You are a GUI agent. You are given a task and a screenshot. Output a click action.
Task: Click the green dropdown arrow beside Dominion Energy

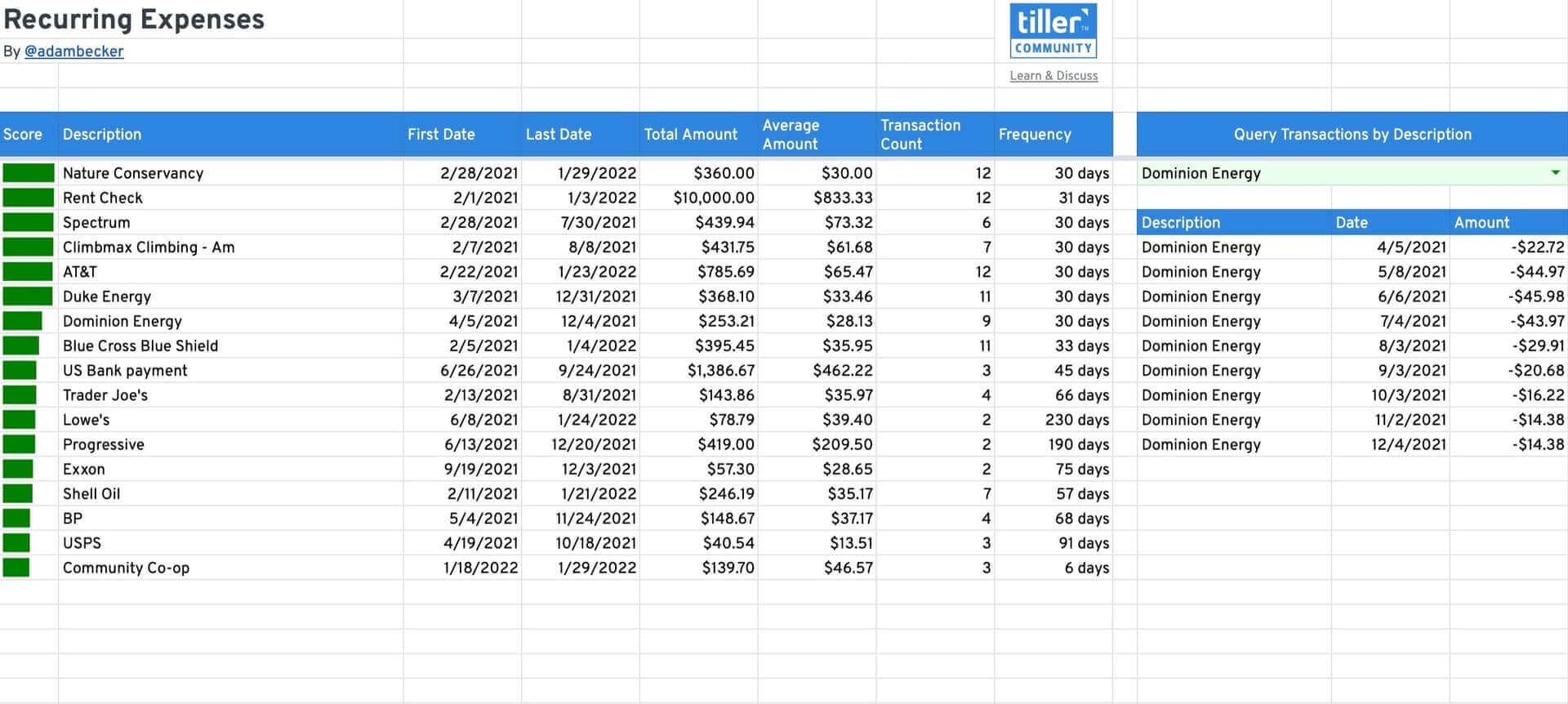click(1556, 173)
